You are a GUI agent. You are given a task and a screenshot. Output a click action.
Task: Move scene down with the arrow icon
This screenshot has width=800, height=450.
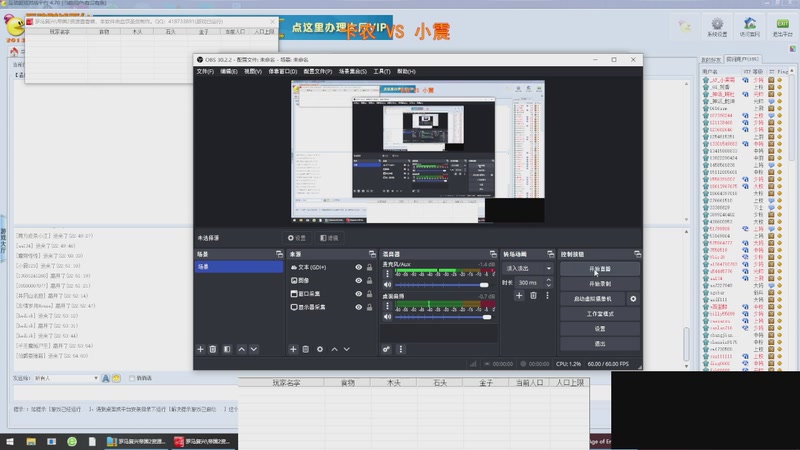pos(254,349)
